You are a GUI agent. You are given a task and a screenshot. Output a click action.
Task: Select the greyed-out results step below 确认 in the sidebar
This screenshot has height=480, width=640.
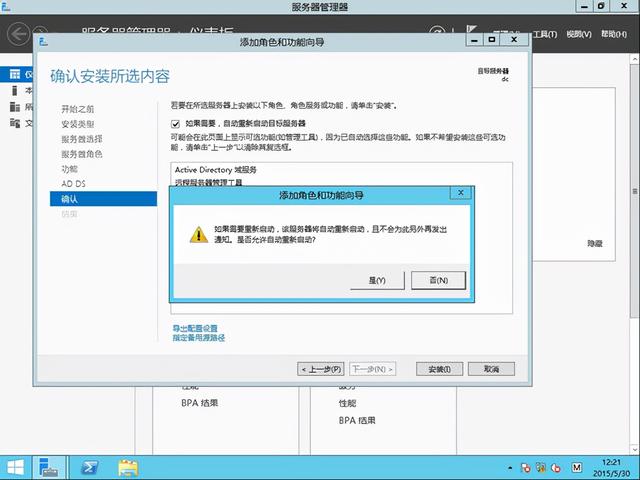pyautogui.click(x=69, y=214)
